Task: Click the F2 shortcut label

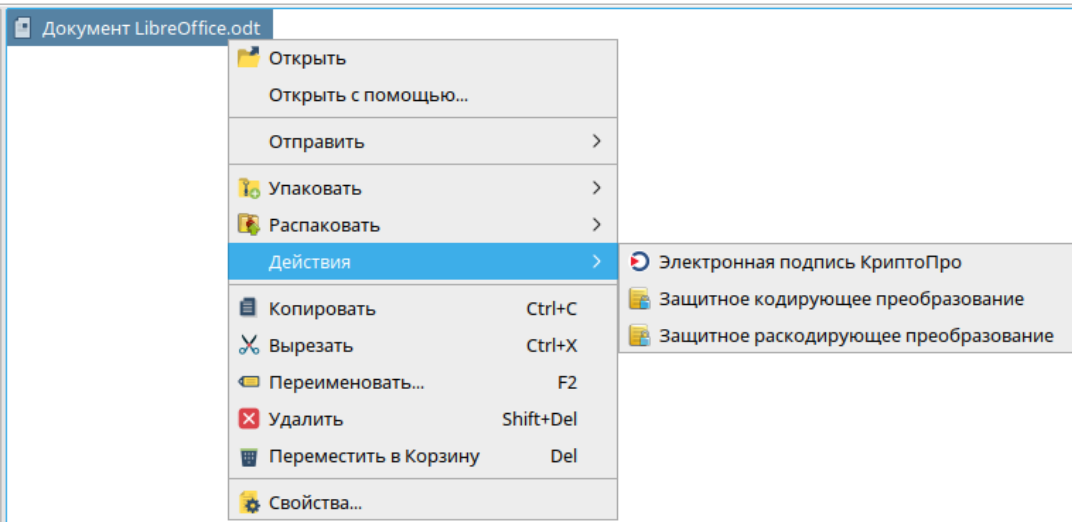Action: (x=567, y=382)
